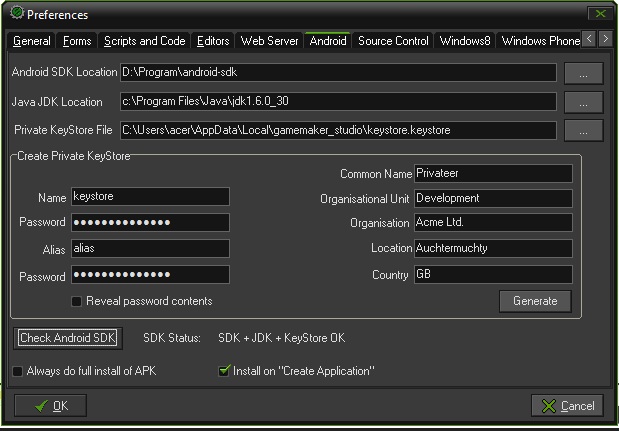Click the Cancel button
Viewport: 619px width, 431px height.
coord(567,406)
